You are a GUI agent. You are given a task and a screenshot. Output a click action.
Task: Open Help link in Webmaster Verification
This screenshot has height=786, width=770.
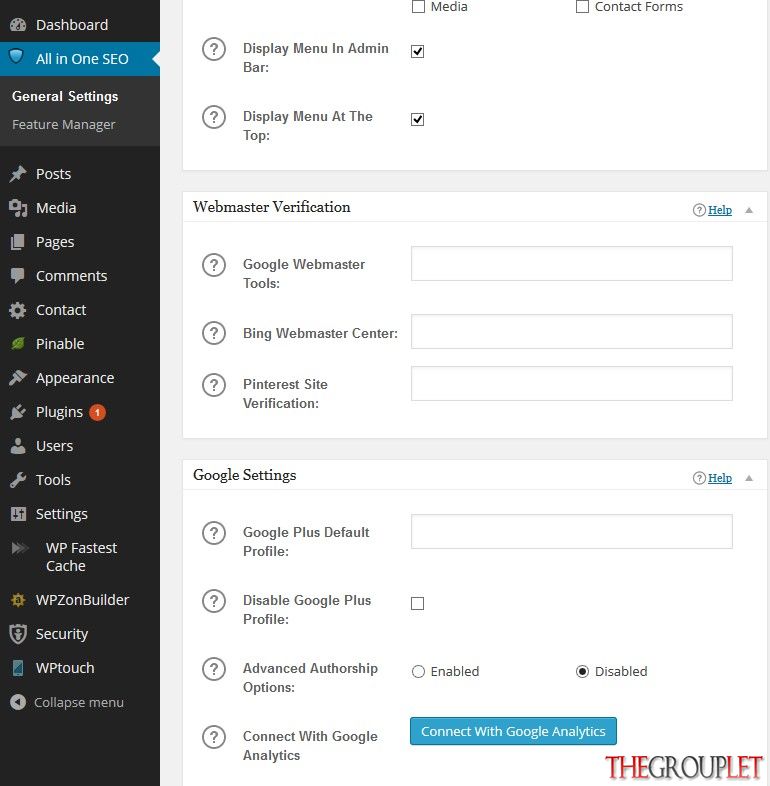[720, 210]
